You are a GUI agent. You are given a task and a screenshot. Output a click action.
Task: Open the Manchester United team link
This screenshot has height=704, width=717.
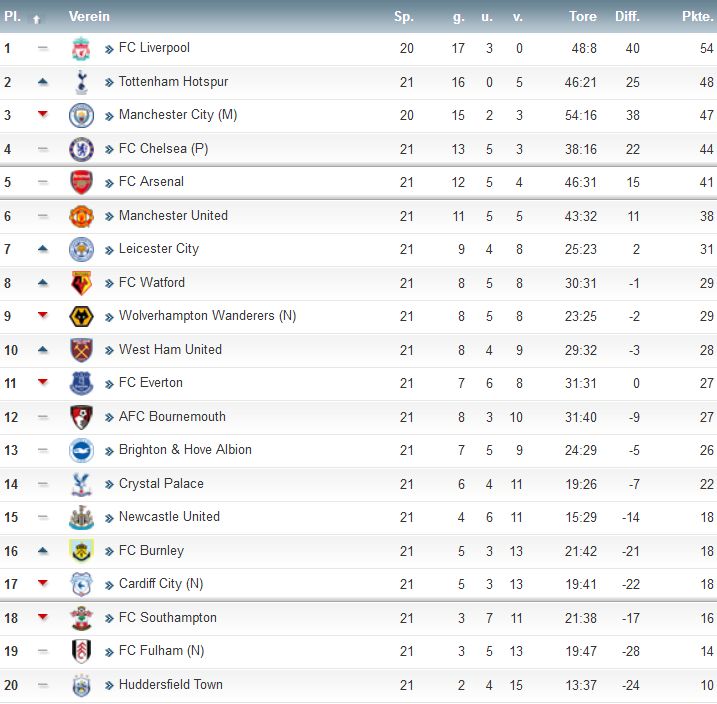(x=173, y=215)
